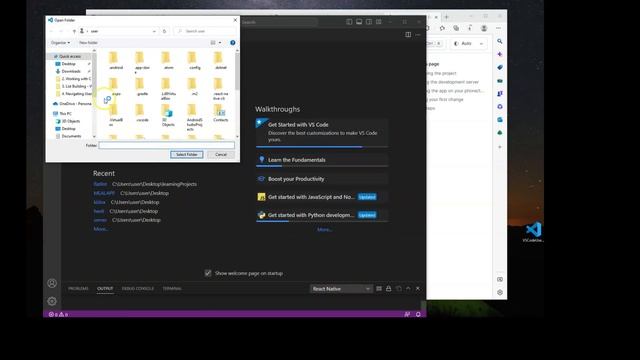Expand the address bar history dropdown in dialog

pos(154,31)
